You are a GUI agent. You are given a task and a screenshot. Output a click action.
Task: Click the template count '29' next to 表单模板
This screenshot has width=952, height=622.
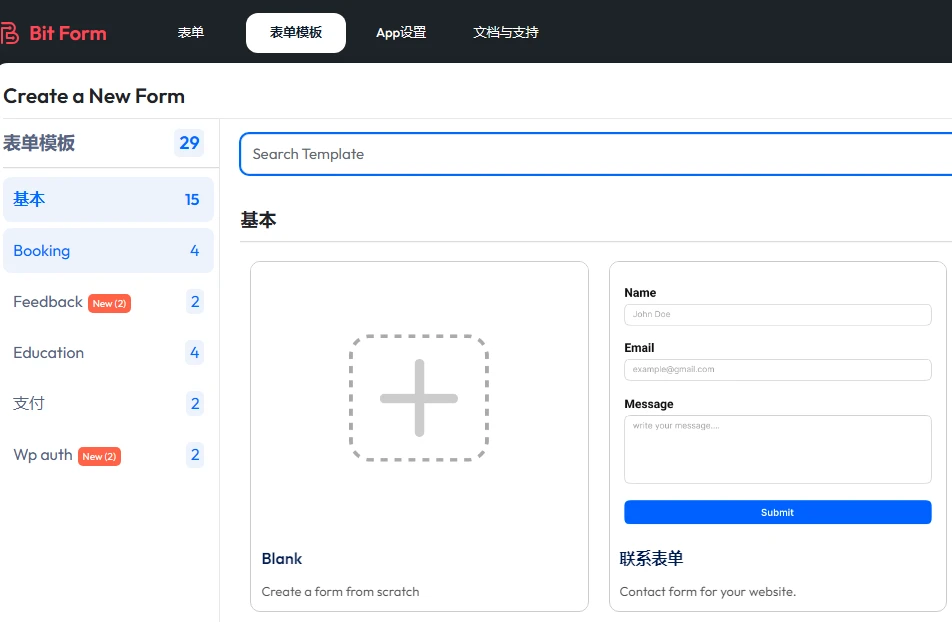[189, 143]
